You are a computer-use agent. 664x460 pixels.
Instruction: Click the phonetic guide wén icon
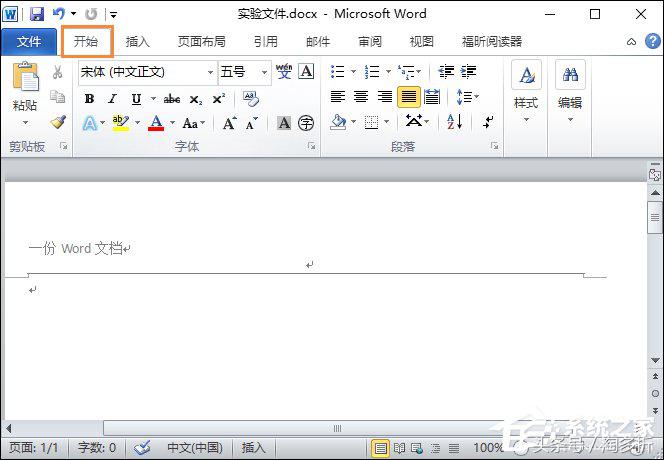tap(284, 72)
